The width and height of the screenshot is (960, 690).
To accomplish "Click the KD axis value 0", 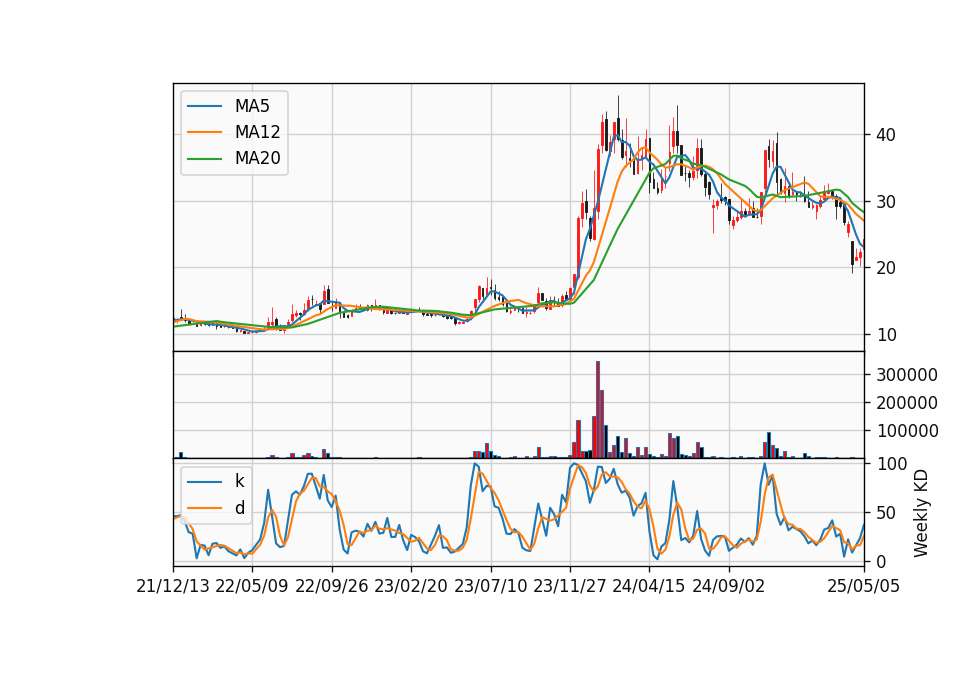I will (881, 561).
